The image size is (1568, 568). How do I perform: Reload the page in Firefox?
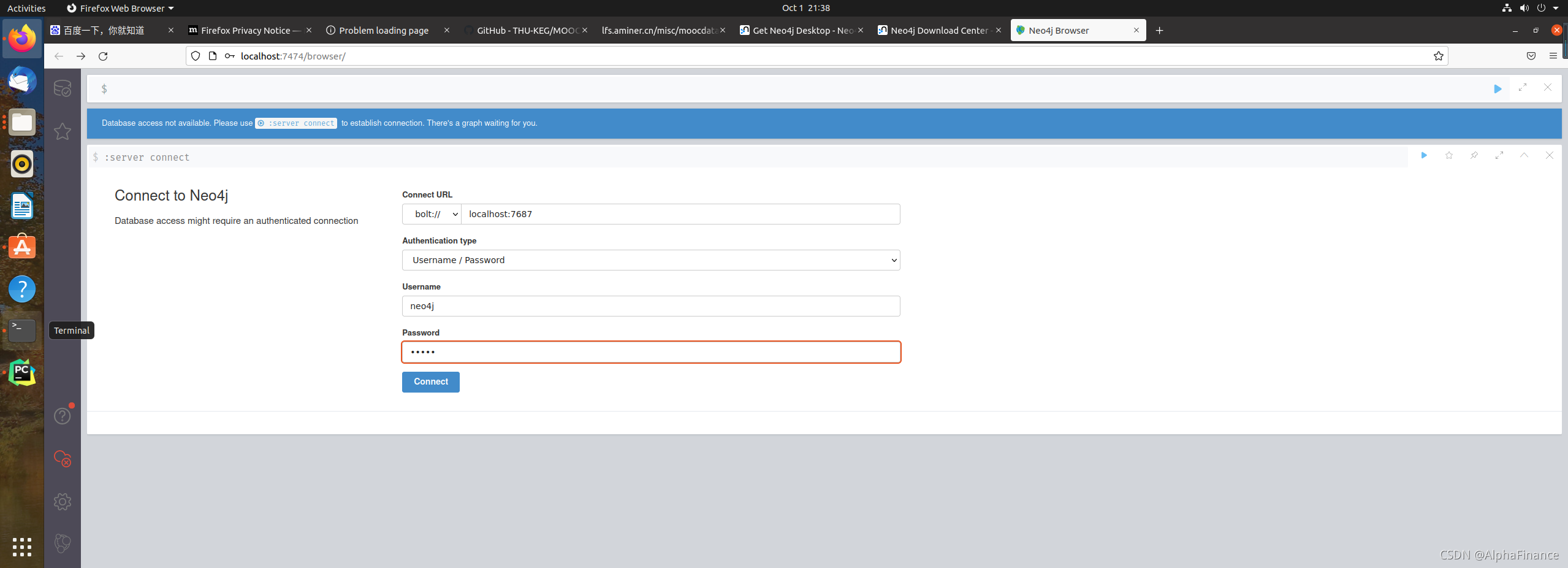[103, 56]
